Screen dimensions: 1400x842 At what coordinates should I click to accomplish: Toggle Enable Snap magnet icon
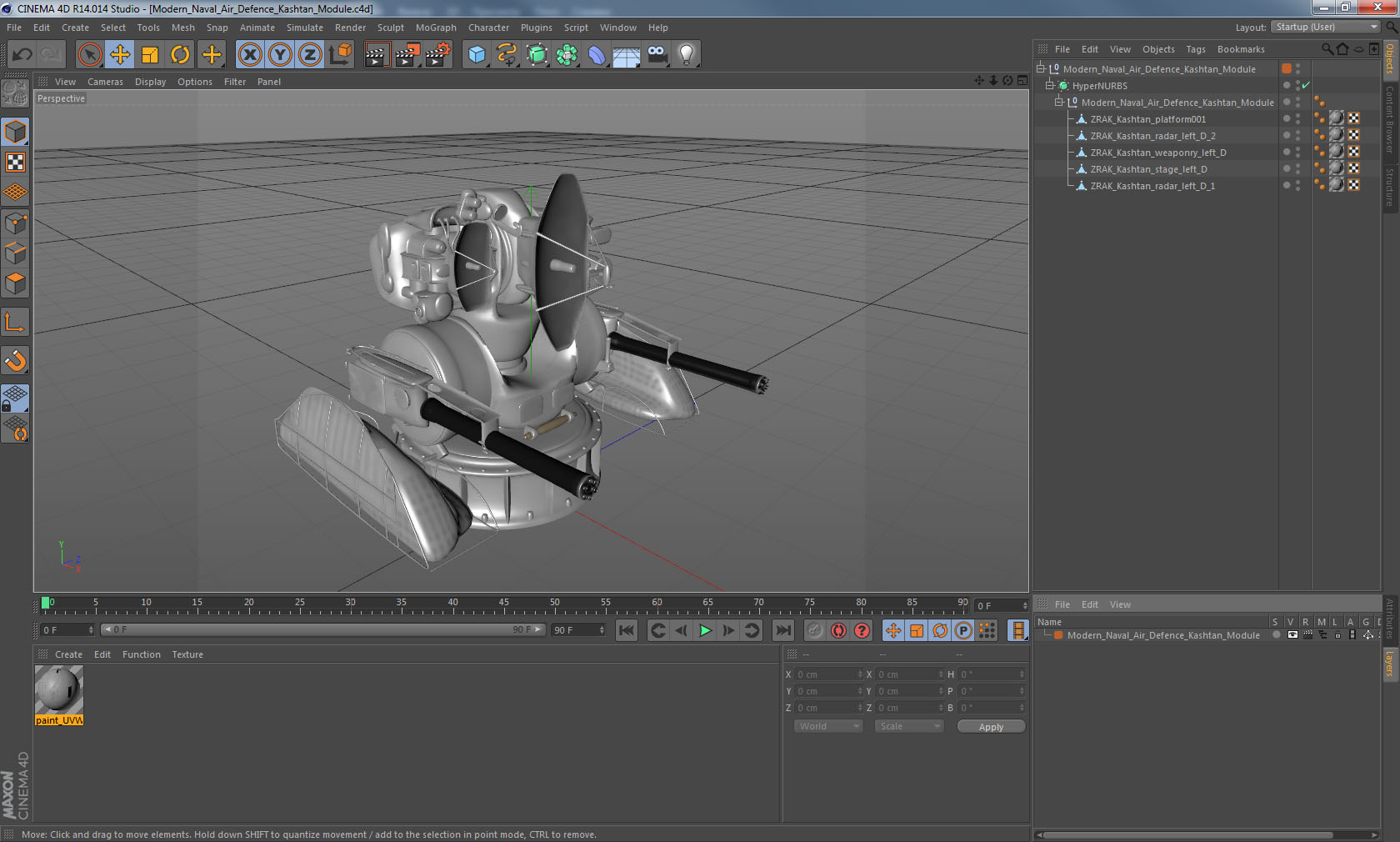click(x=16, y=361)
